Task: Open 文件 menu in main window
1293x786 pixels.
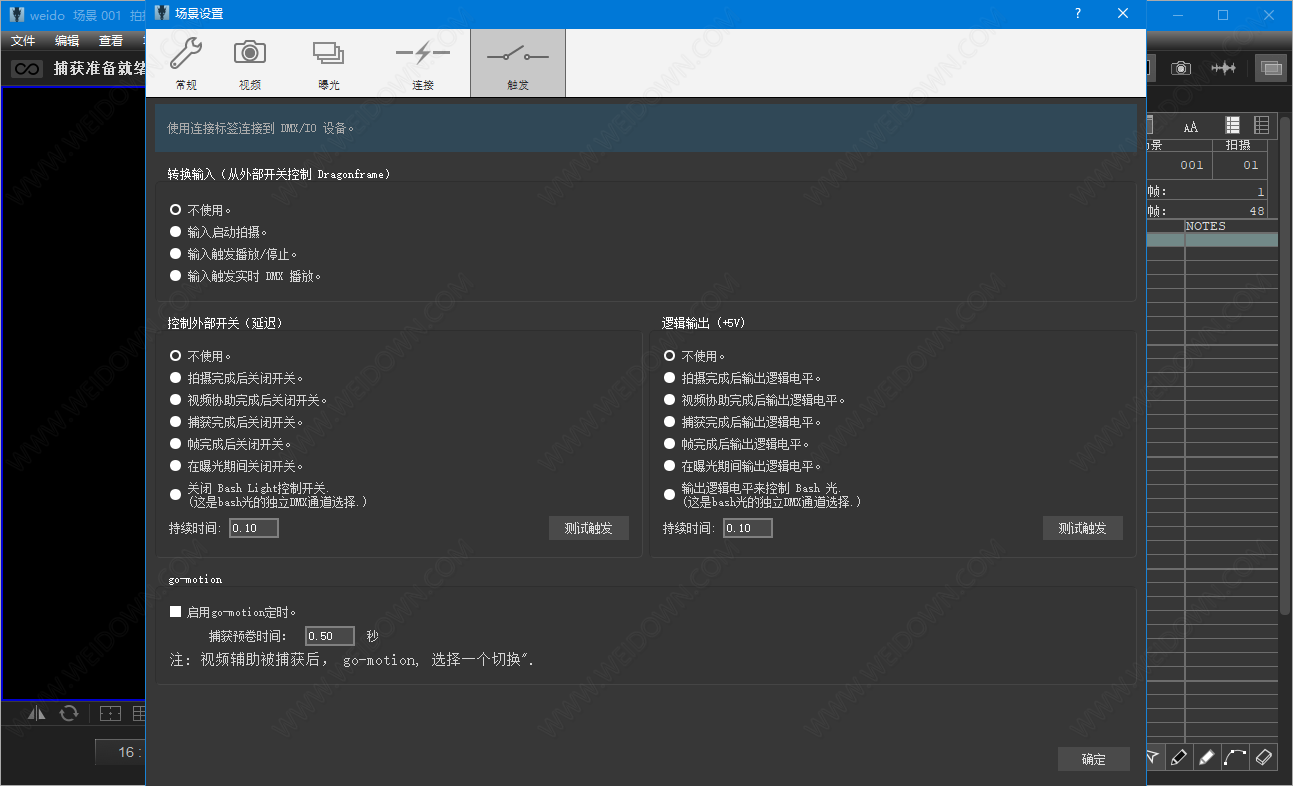Action: tap(23, 41)
